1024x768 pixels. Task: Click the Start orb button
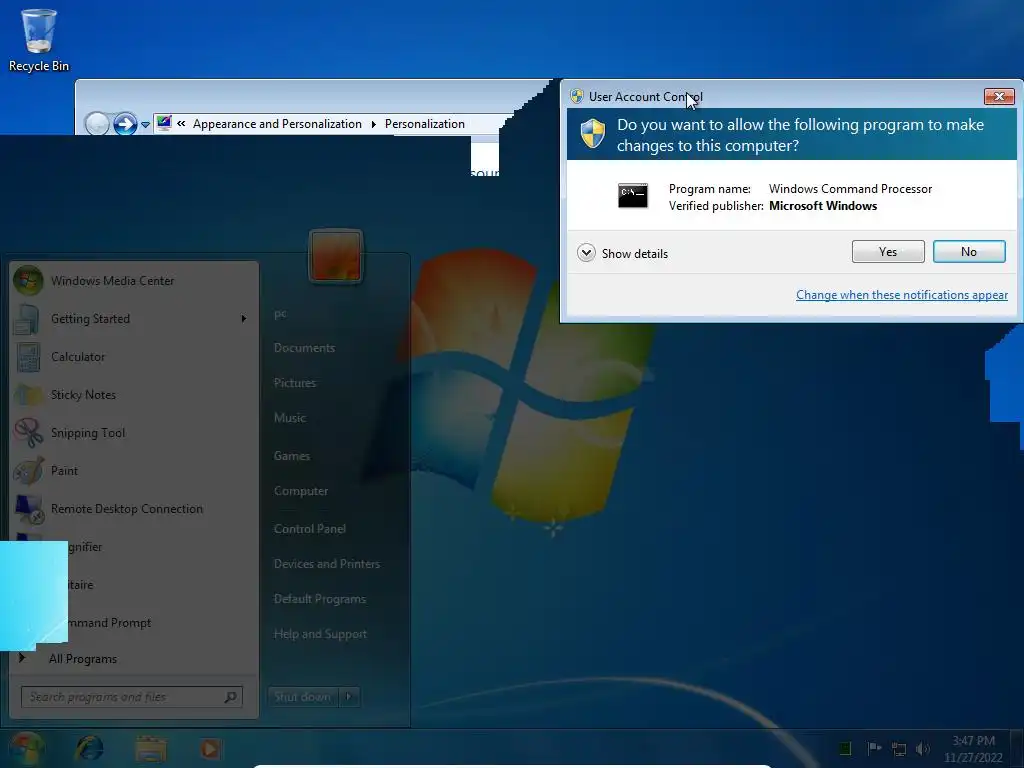pos(26,748)
